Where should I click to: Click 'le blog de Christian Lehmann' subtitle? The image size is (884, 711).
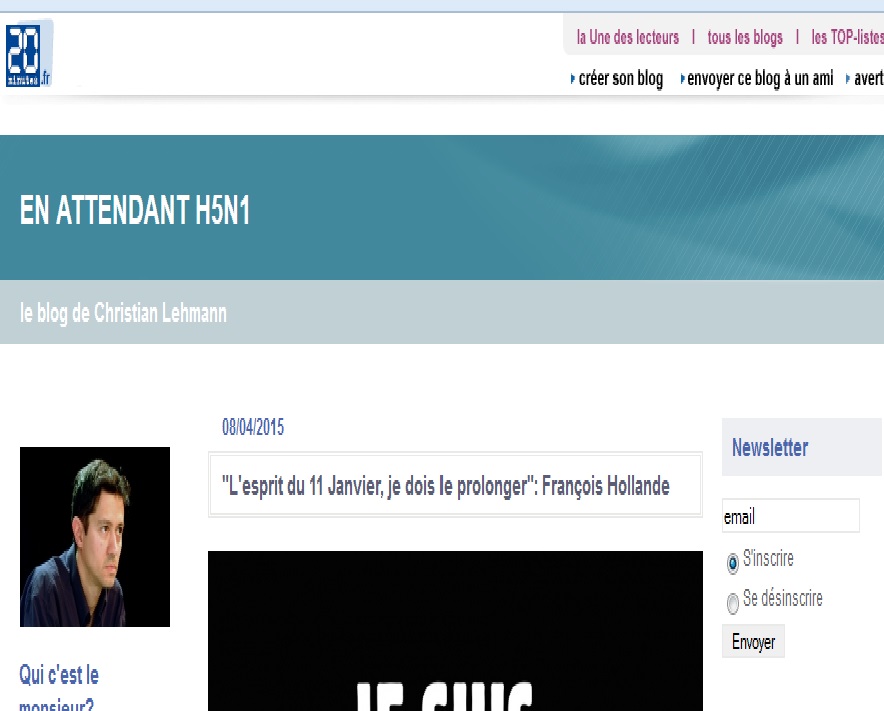123,313
